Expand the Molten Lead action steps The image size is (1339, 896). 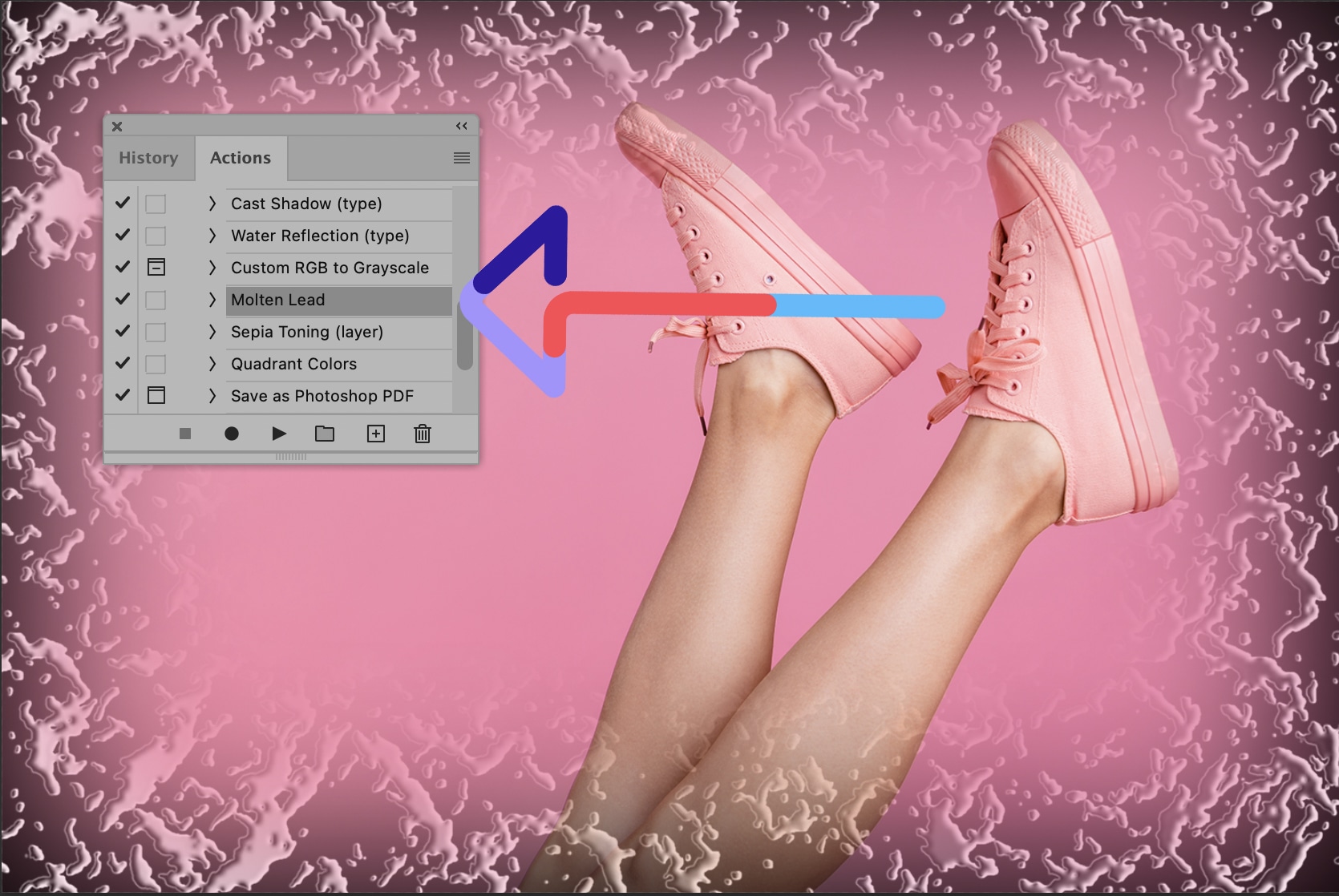[212, 300]
